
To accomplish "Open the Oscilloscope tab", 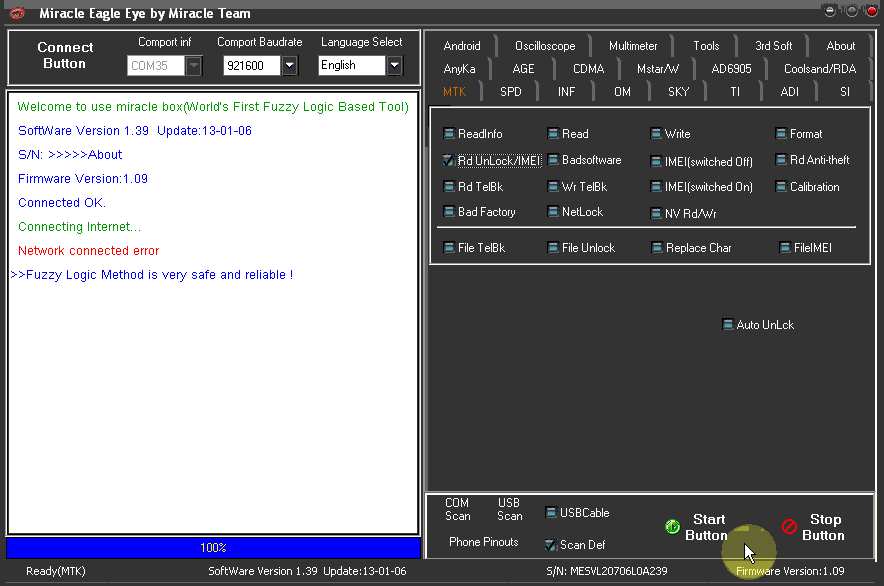I will coord(545,46).
